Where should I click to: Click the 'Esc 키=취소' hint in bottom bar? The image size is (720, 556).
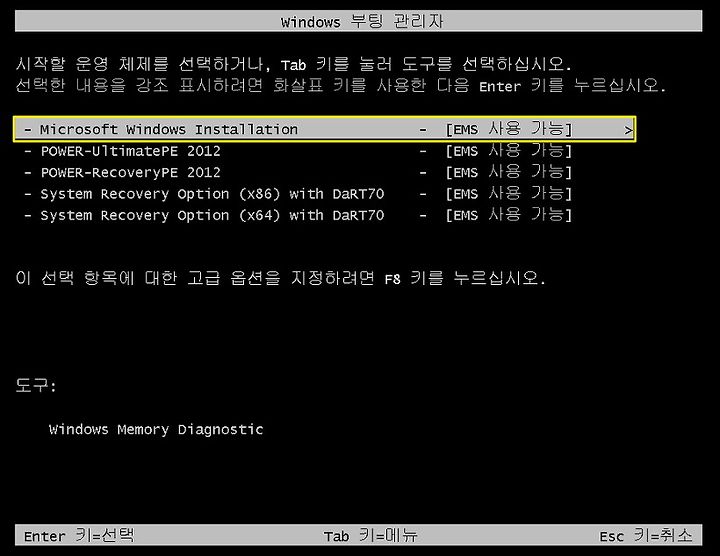[646, 535]
